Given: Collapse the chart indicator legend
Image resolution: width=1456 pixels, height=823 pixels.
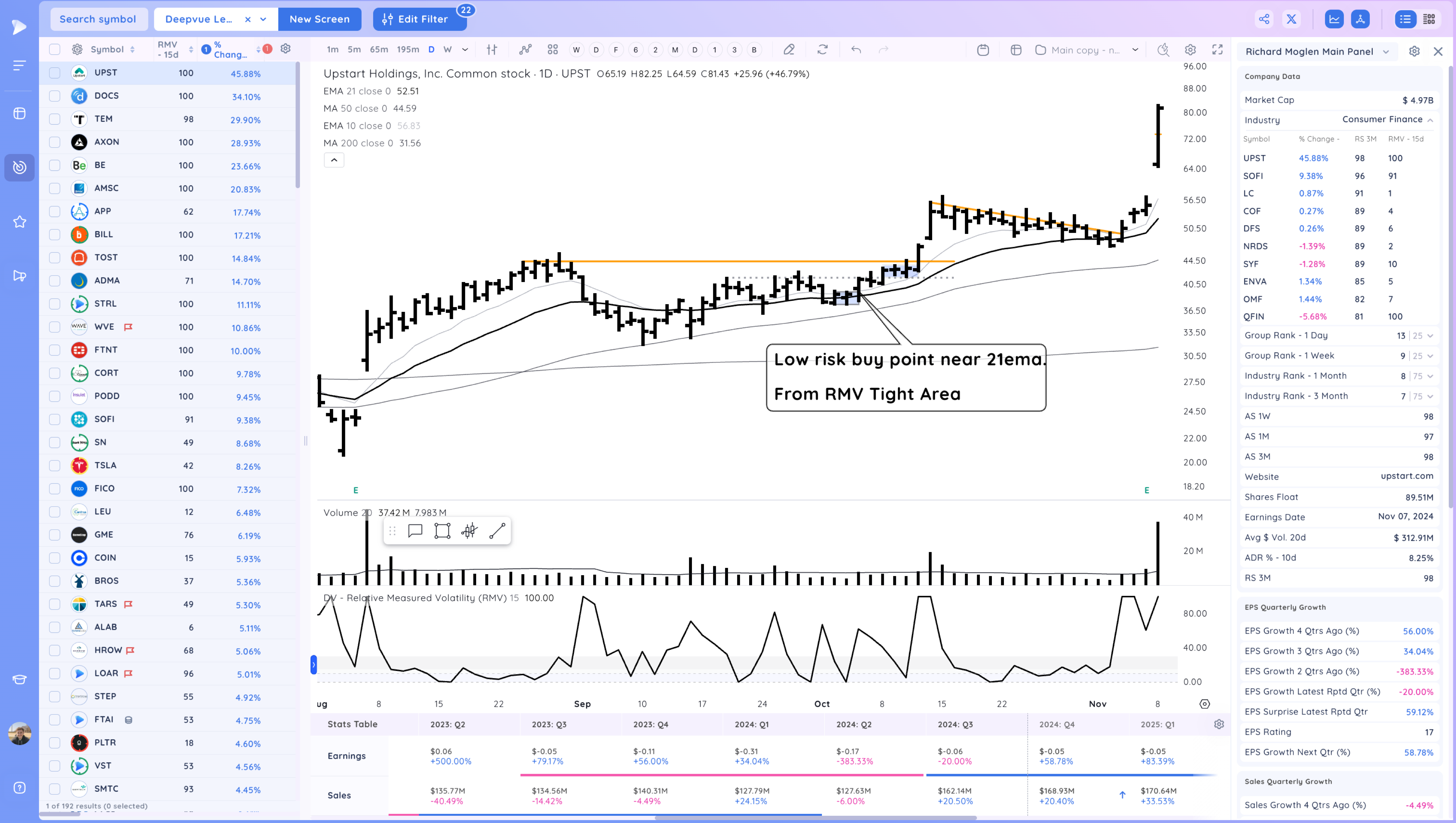Looking at the screenshot, I should coord(334,160).
